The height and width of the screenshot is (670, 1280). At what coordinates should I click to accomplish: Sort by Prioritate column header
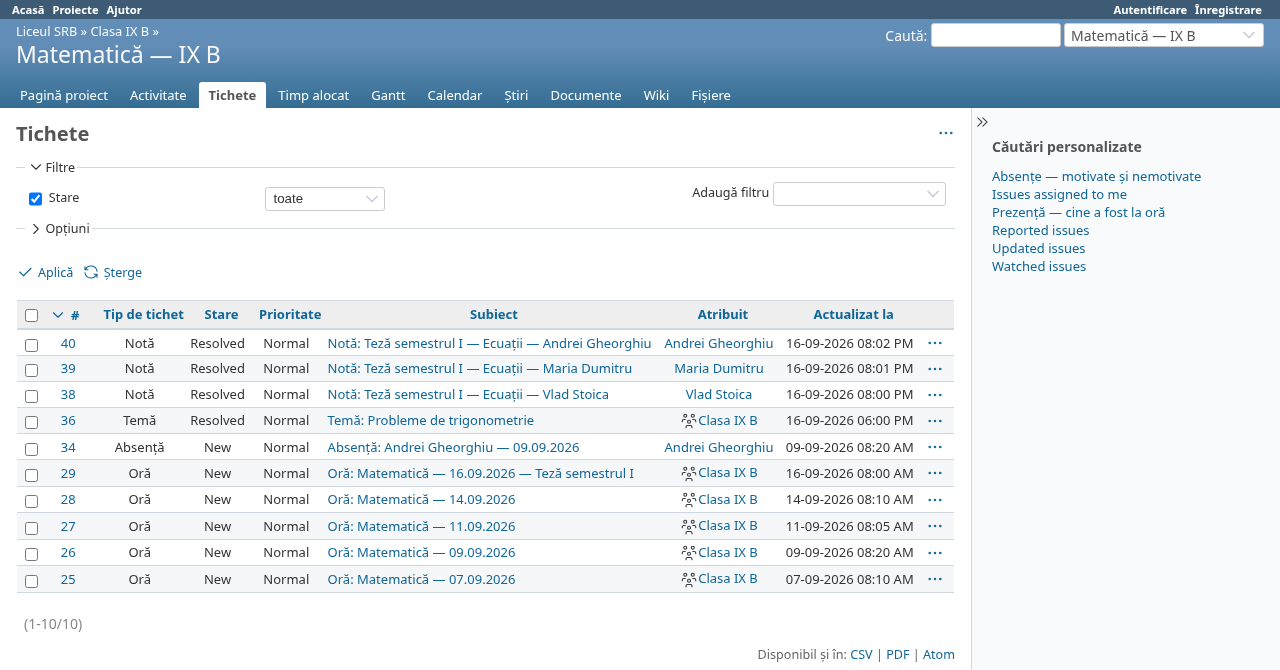[290, 314]
